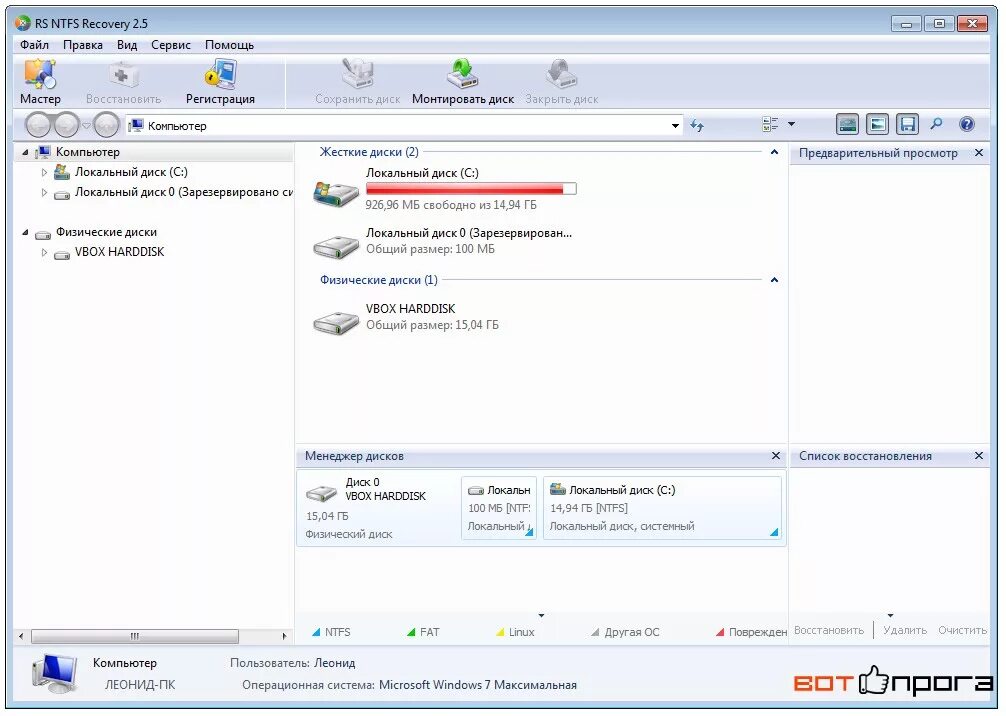Click the Поврежден legend entry

click(751, 632)
